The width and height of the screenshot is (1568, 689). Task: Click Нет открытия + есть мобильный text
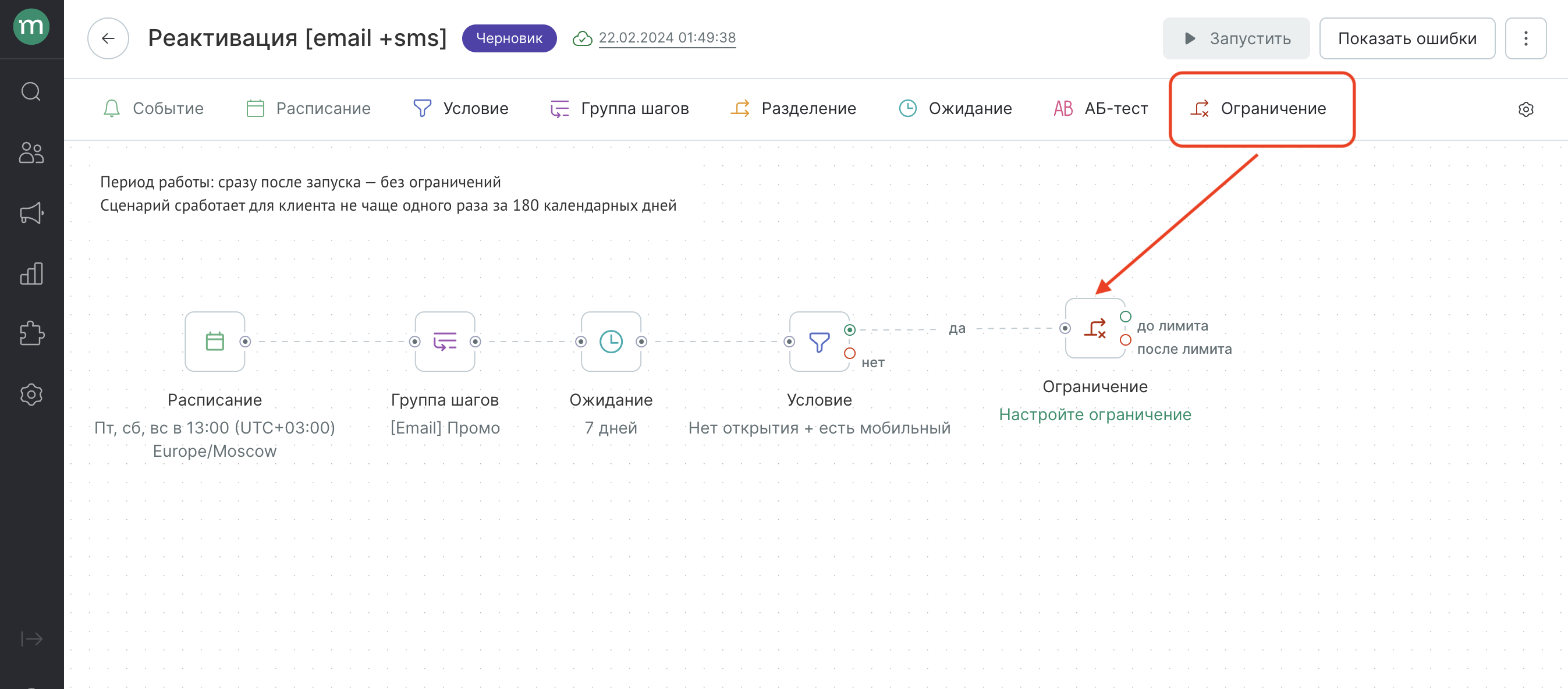coord(820,428)
